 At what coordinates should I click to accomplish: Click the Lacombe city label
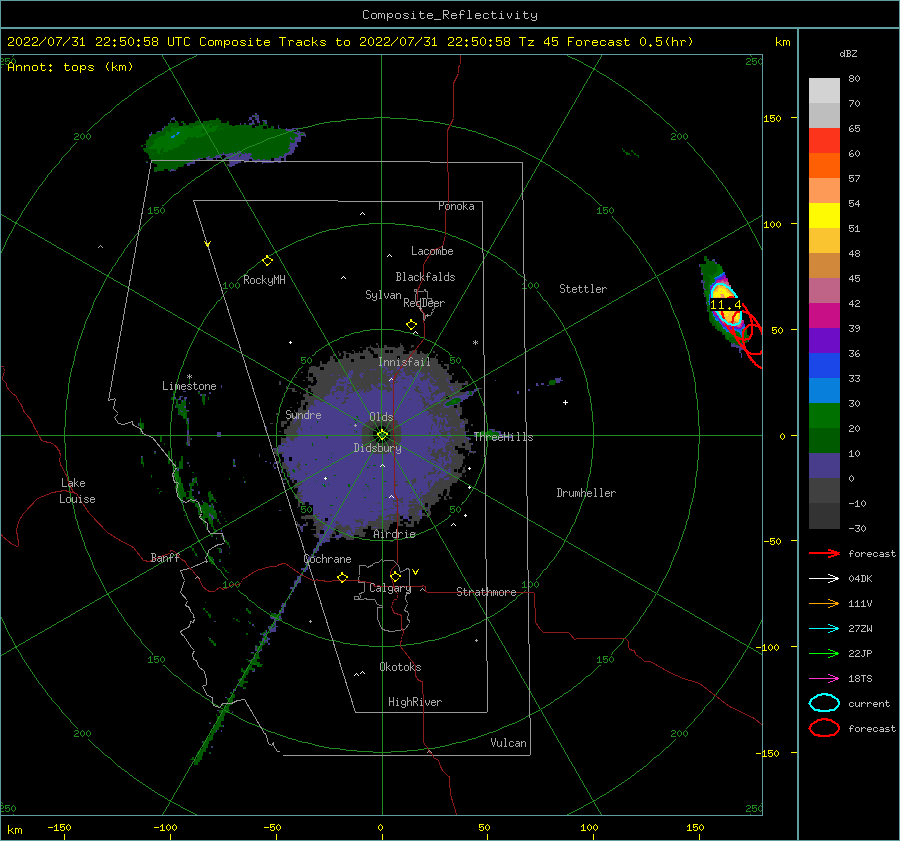[x=432, y=251]
